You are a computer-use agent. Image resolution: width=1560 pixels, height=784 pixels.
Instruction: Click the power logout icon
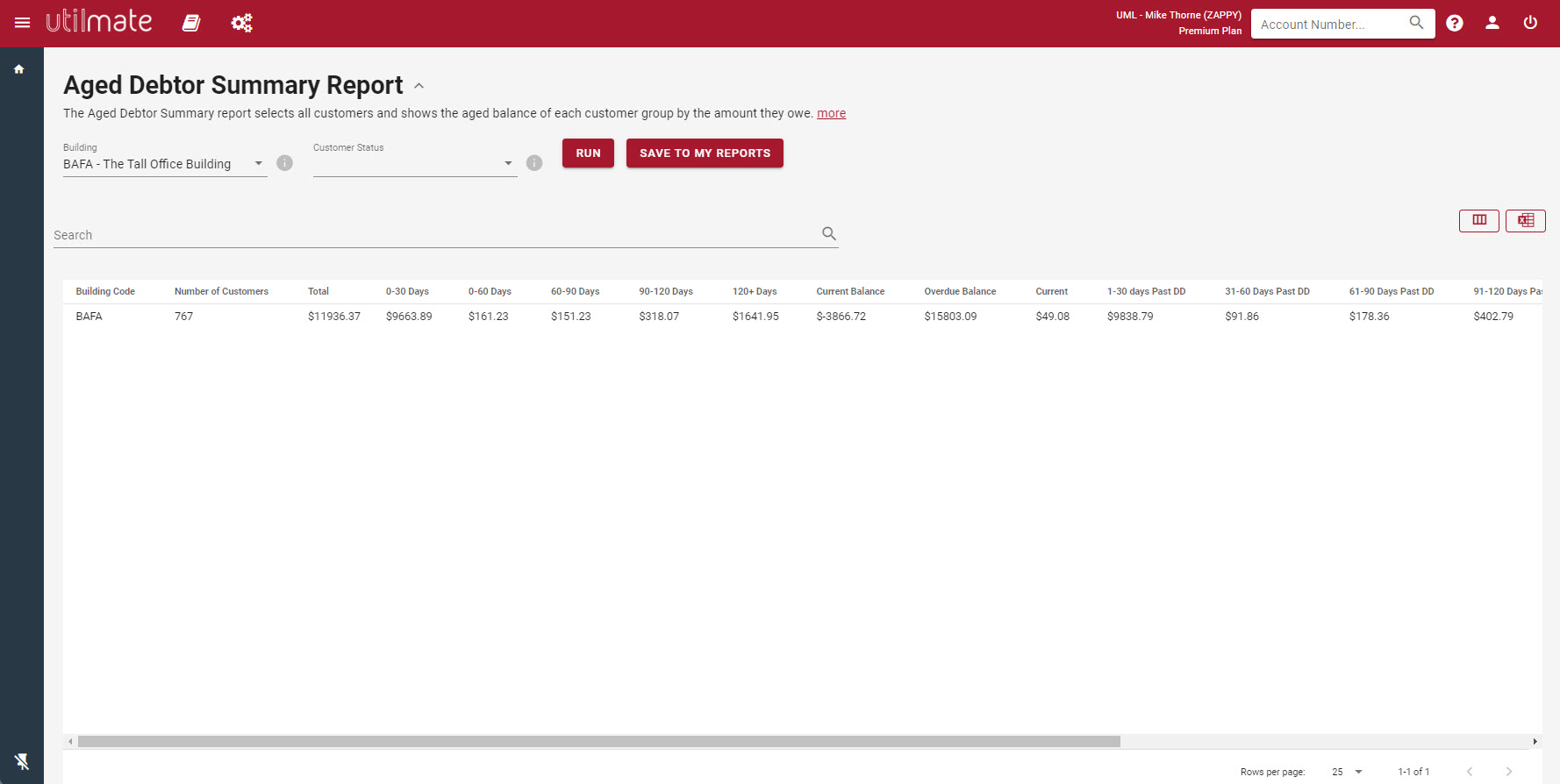click(1530, 23)
